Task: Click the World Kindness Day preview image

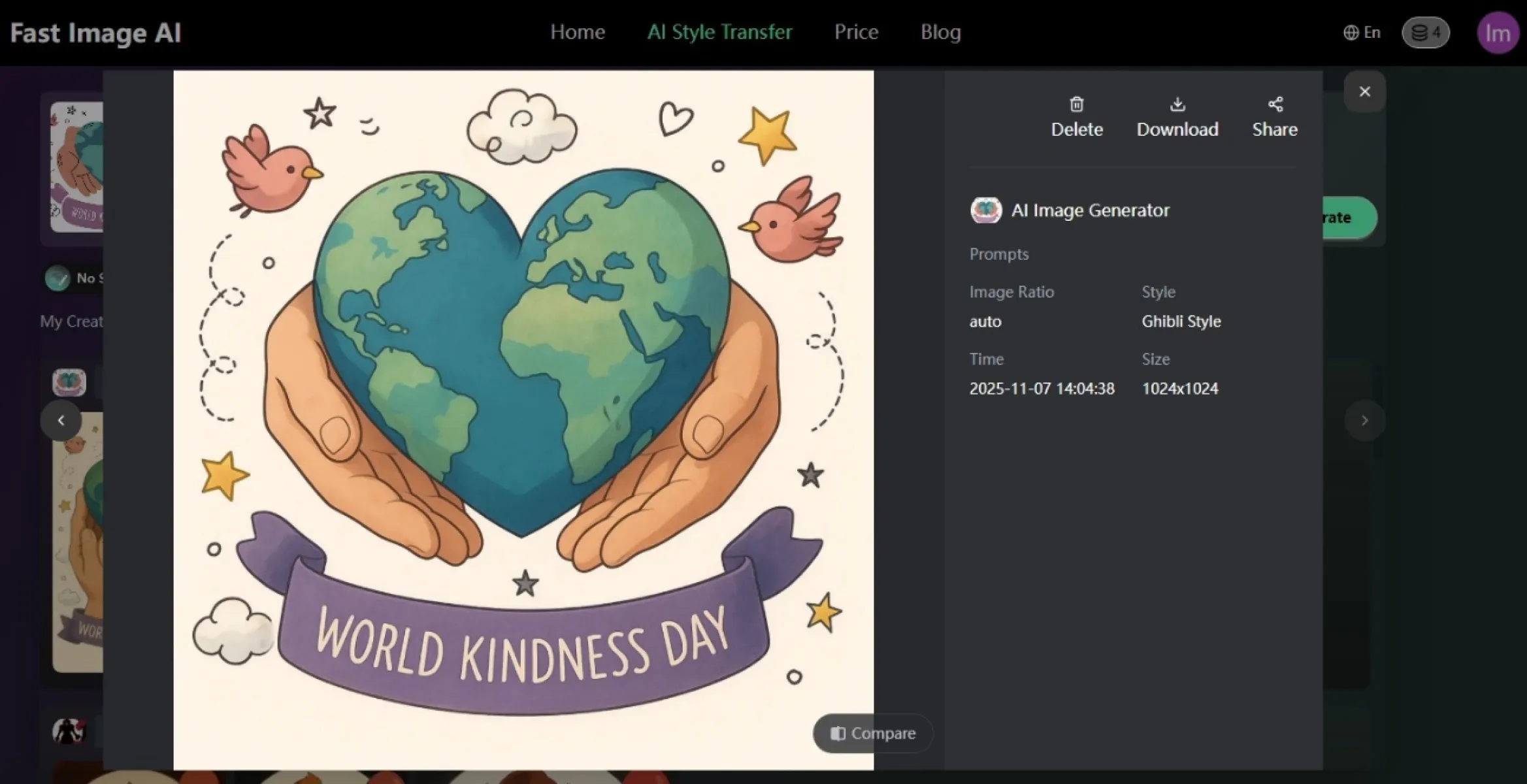Action: [523, 419]
